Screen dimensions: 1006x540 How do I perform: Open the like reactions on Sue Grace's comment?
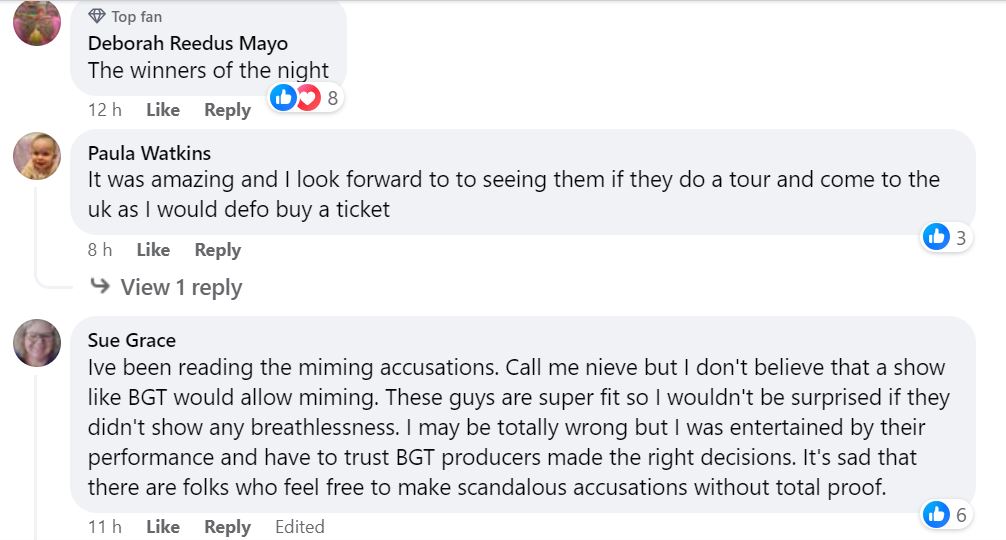click(x=937, y=514)
